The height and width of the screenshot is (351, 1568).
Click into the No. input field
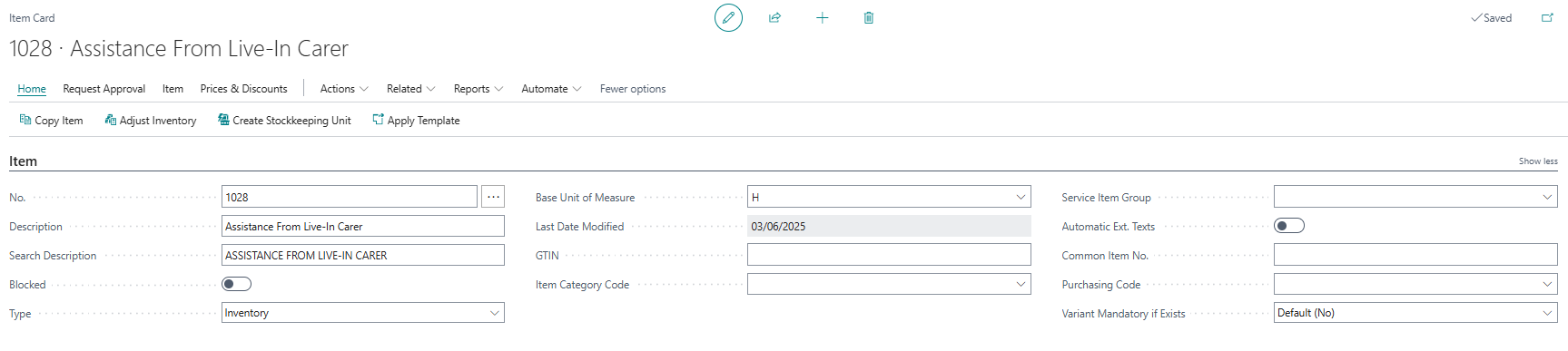coord(350,197)
